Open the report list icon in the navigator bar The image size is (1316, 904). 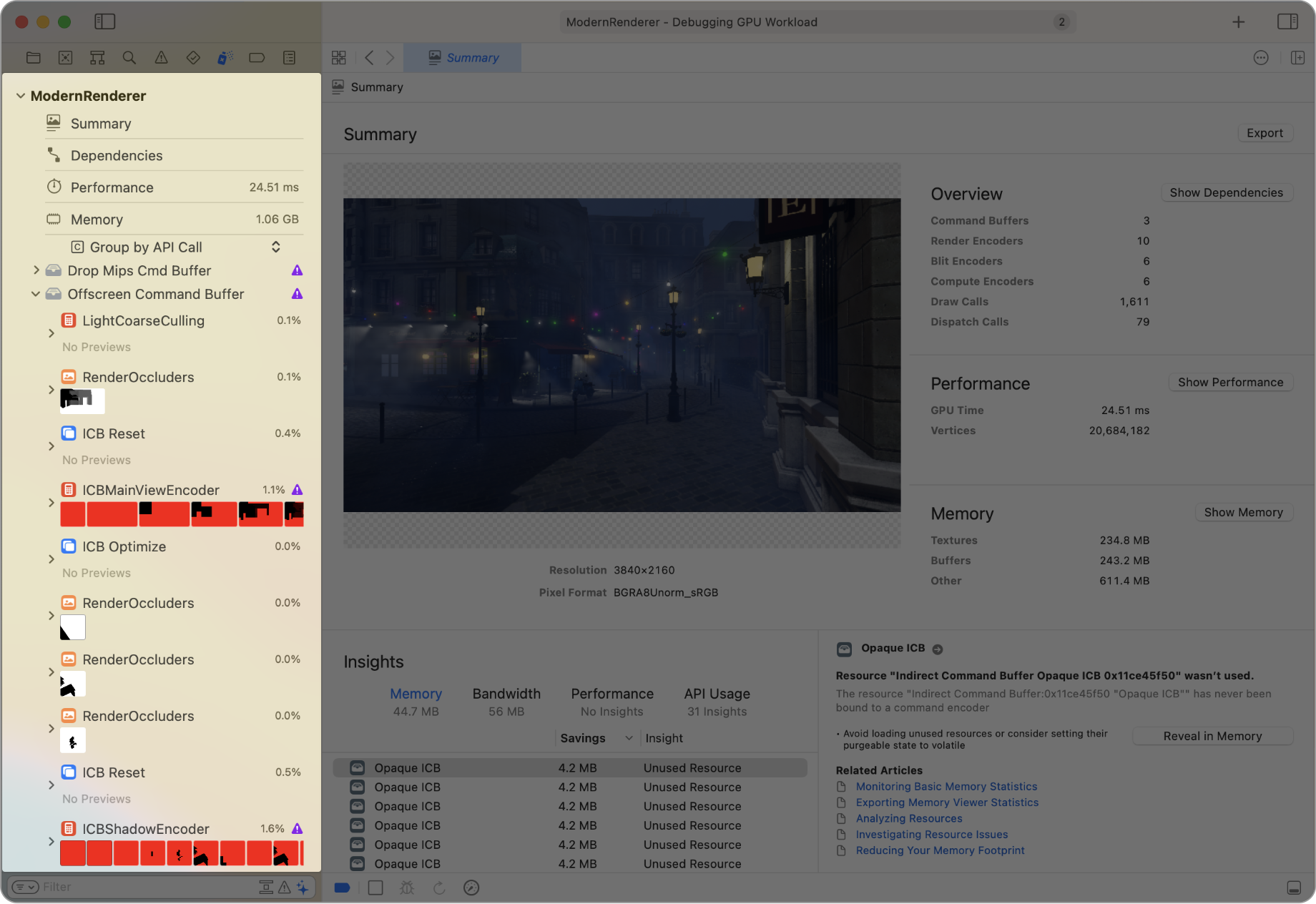[x=290, y=57]
